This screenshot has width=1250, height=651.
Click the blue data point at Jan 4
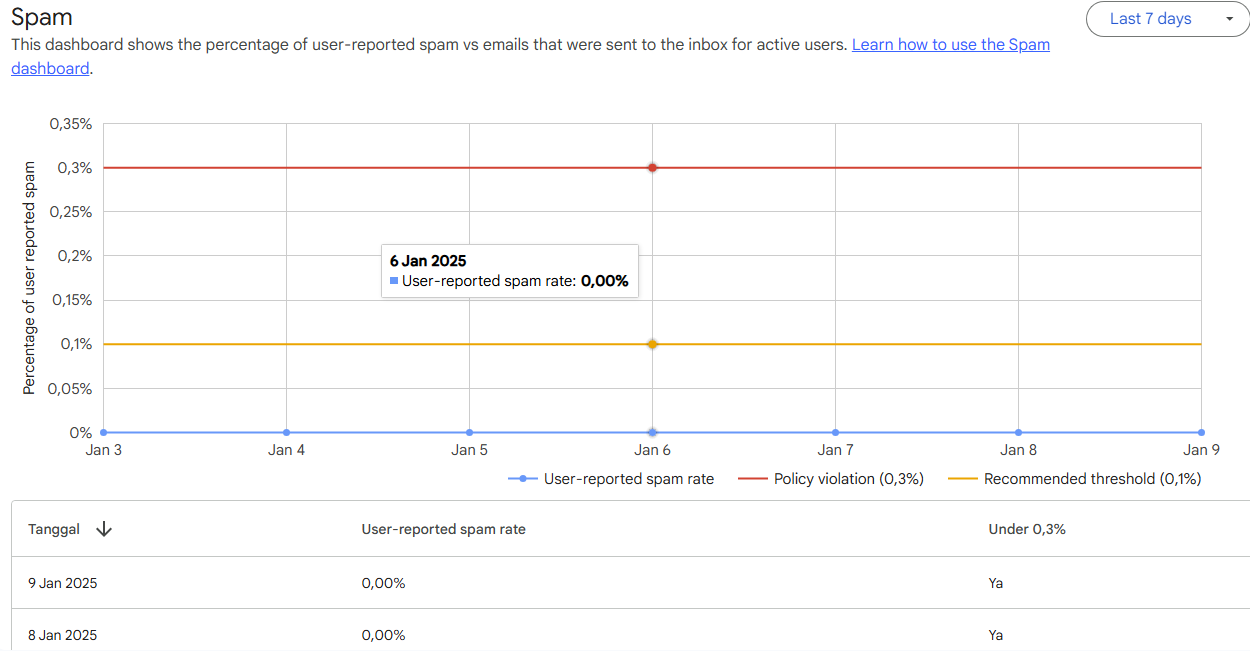pos(286,432)
